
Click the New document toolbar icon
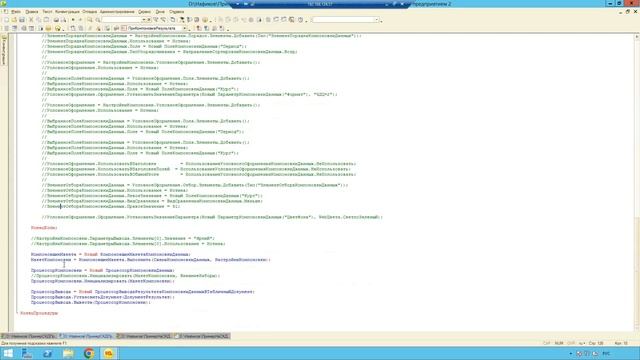[x=7, y=20]
